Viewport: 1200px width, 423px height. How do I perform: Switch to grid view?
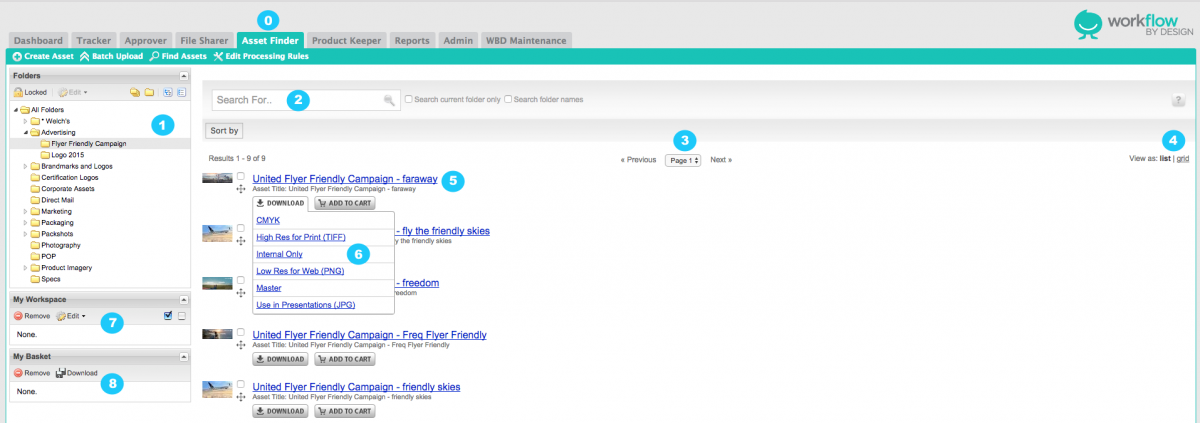tap(1182, 158)
